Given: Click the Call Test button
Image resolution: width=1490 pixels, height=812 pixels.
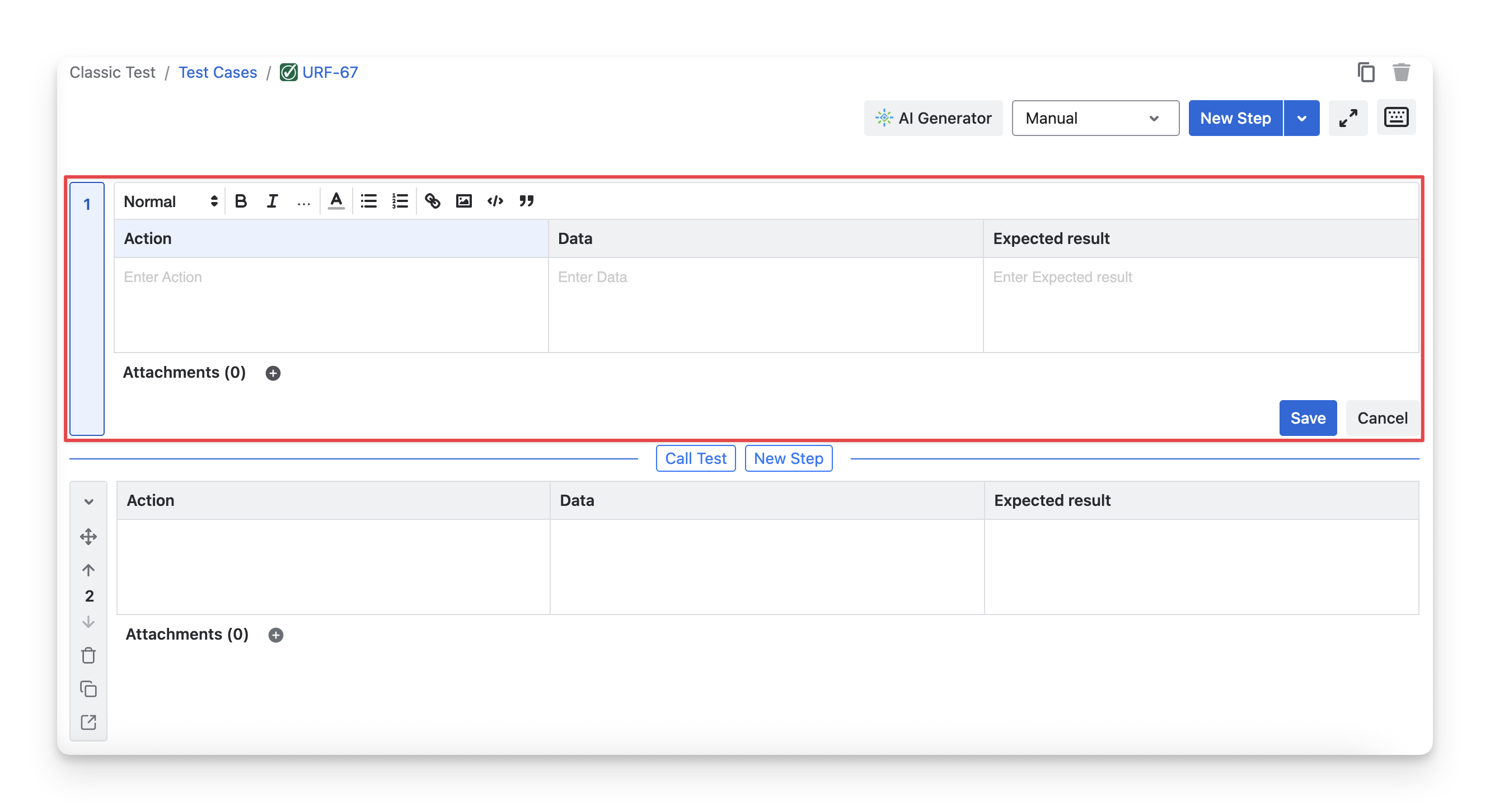Looking at the screenshot, I should (695, 458).
